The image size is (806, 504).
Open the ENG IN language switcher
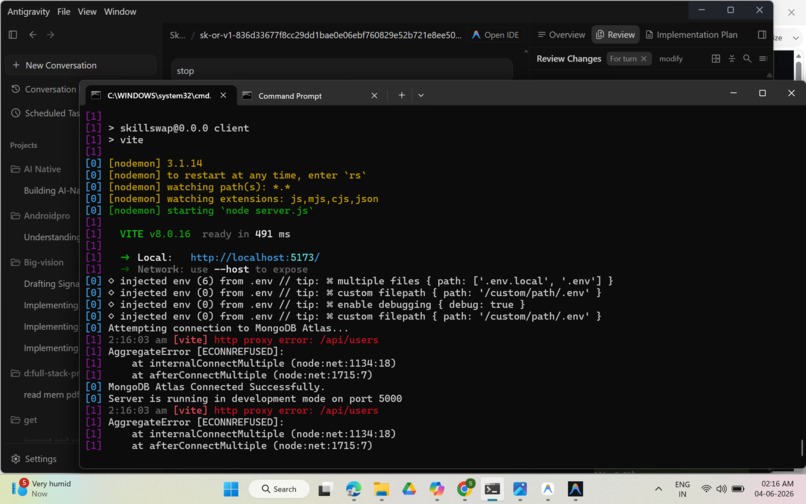pos(682,489)
